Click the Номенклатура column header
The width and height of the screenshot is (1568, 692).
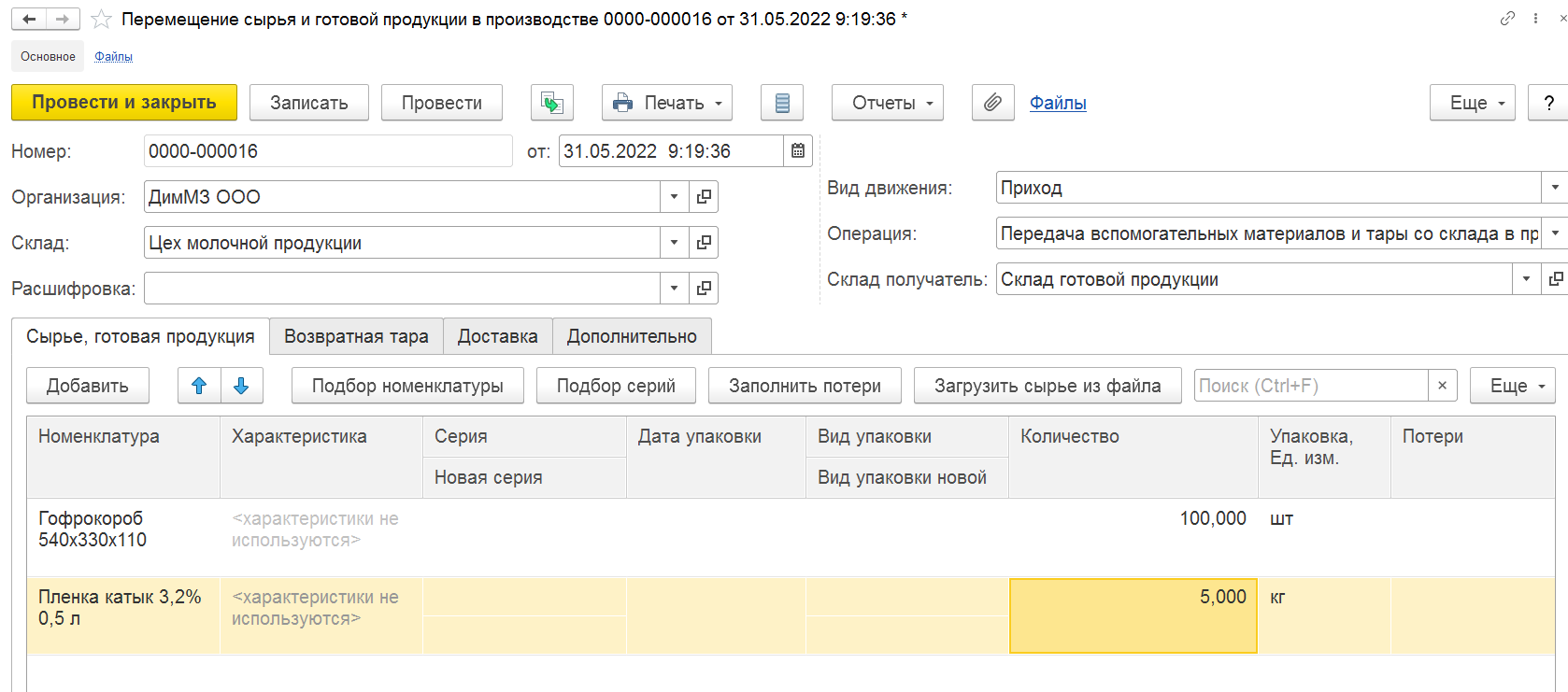point(123,457)
